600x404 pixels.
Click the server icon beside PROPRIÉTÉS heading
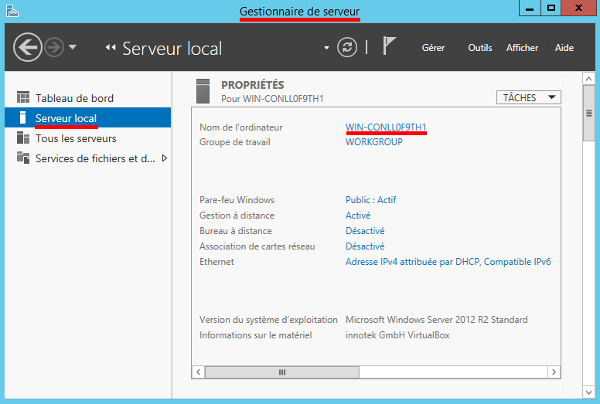[x=204, y=91]
